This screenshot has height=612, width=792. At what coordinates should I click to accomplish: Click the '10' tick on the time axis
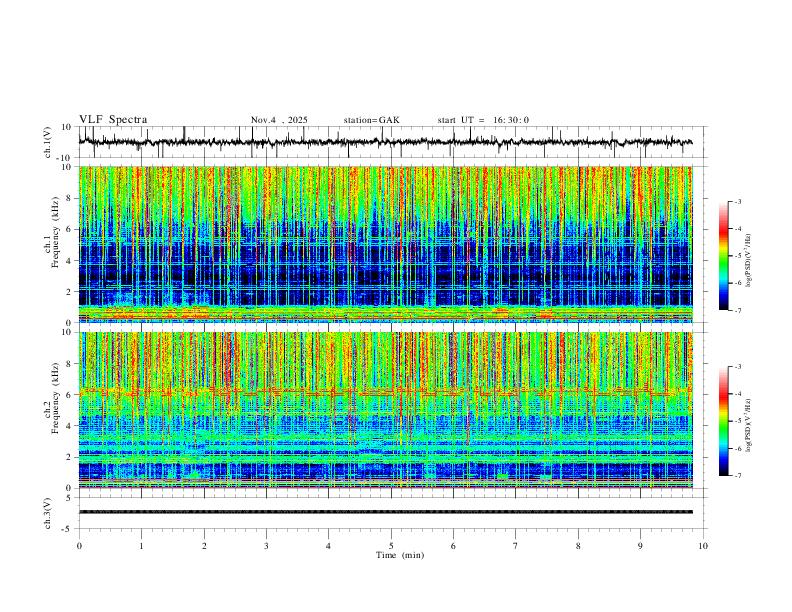pos(703,546)
